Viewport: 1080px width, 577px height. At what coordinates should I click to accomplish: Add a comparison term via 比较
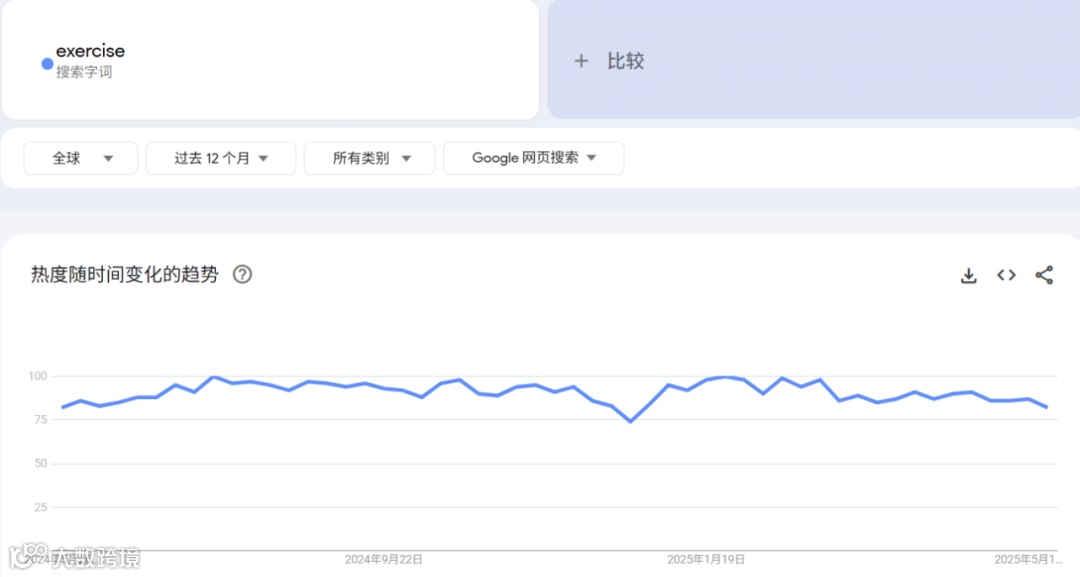point(813,60)
